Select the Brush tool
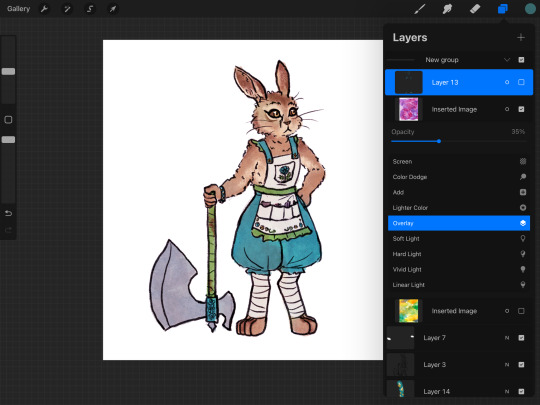 point(420,9)
